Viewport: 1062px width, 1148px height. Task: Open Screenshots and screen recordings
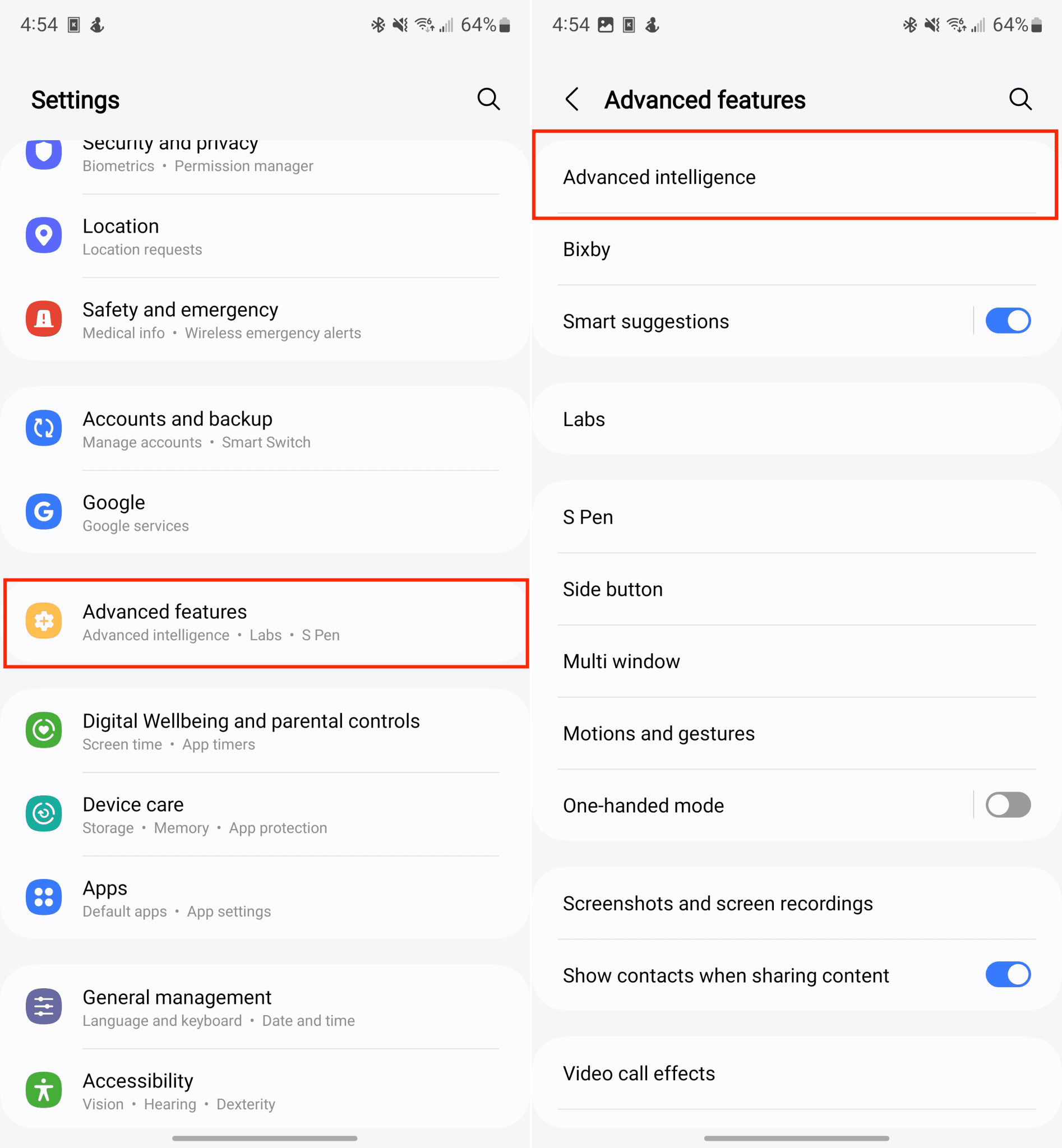796,903
